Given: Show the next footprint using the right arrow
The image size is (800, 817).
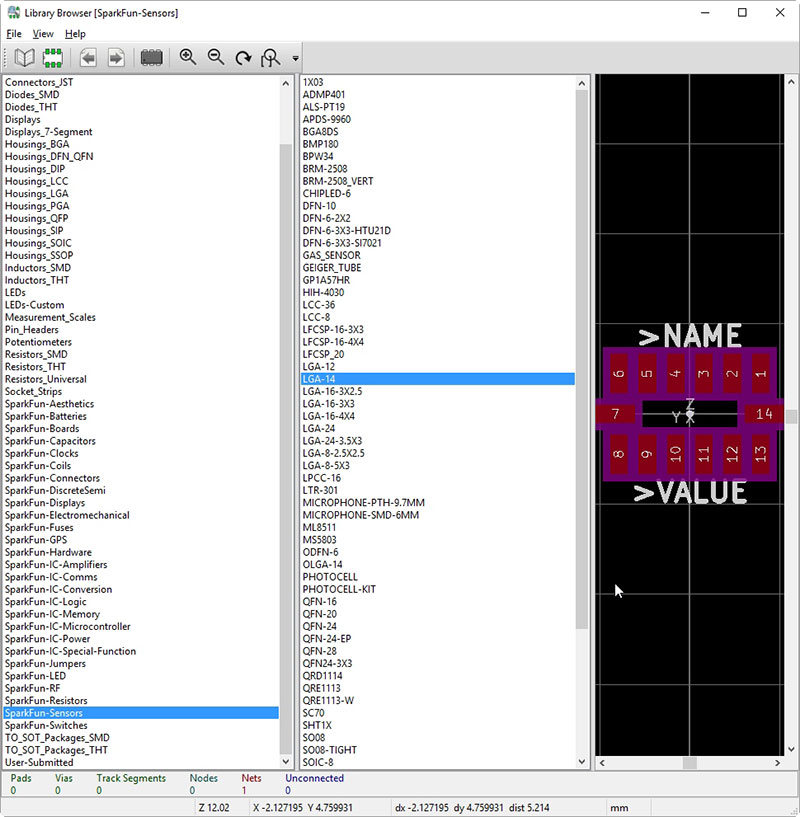Looking at the screenshot, I should pyautogui.click(x=116, y=58).
